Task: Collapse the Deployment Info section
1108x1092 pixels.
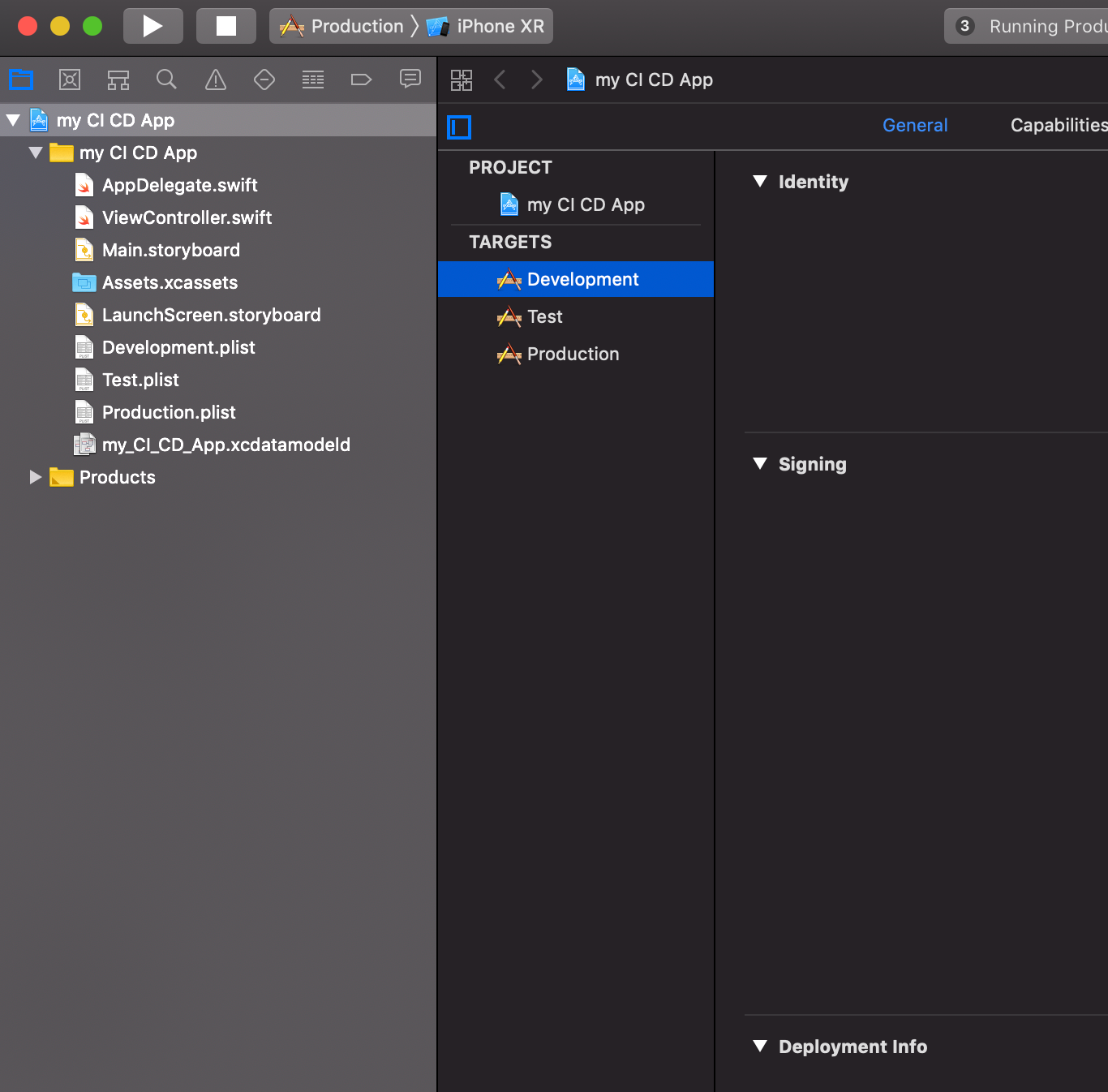Action: click(760, 1046)
